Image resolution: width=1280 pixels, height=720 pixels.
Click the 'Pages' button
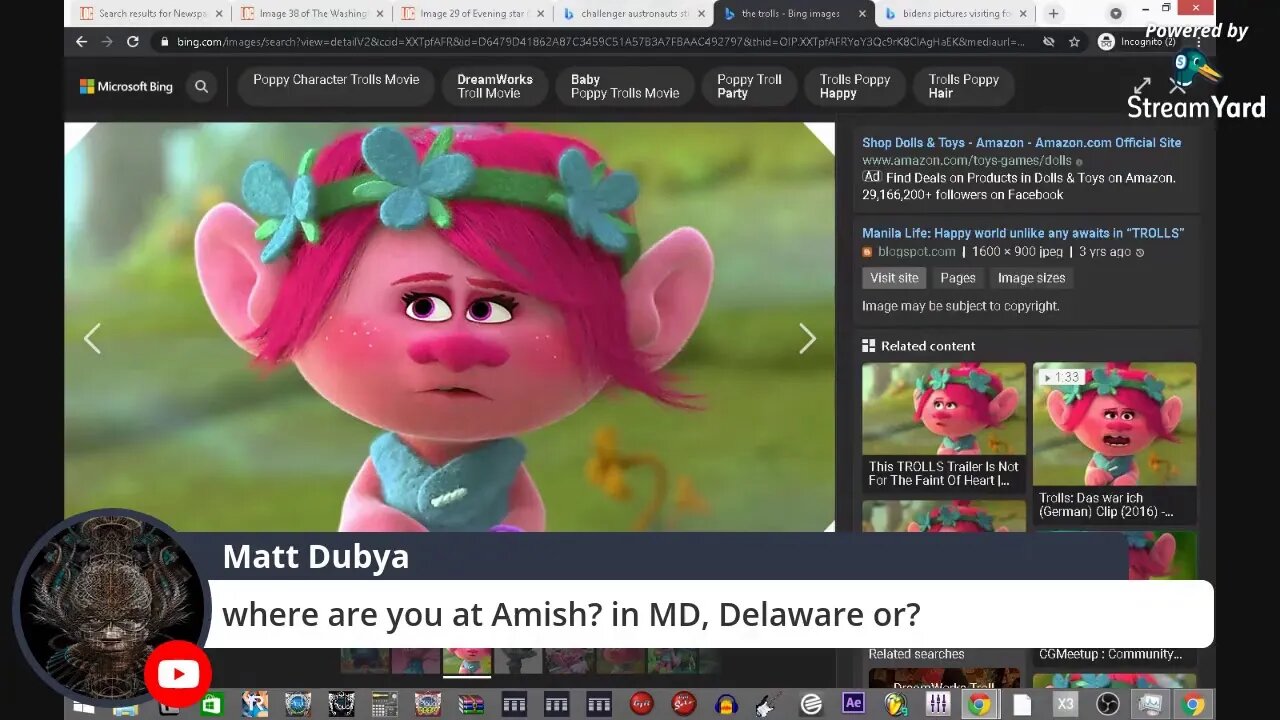pos(957,278)
